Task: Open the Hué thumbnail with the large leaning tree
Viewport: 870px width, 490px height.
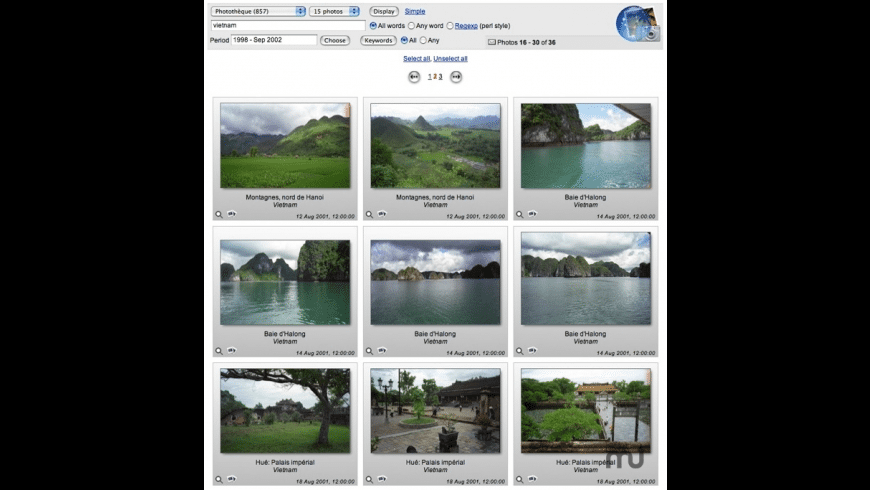Action: coord(285,411)
